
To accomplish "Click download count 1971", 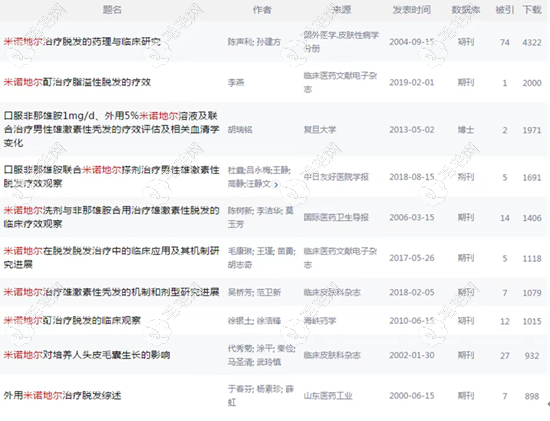I will pyautogui.click(x=532, y=130).
